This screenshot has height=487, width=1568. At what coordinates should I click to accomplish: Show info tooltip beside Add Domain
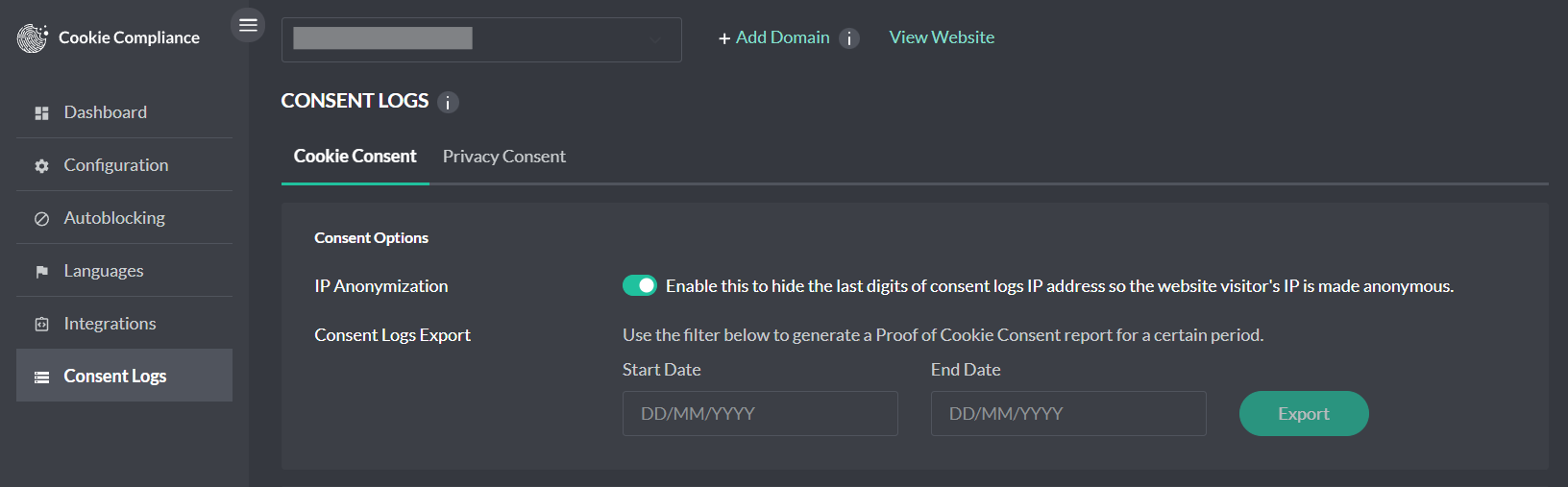click(x=849, y=38)
